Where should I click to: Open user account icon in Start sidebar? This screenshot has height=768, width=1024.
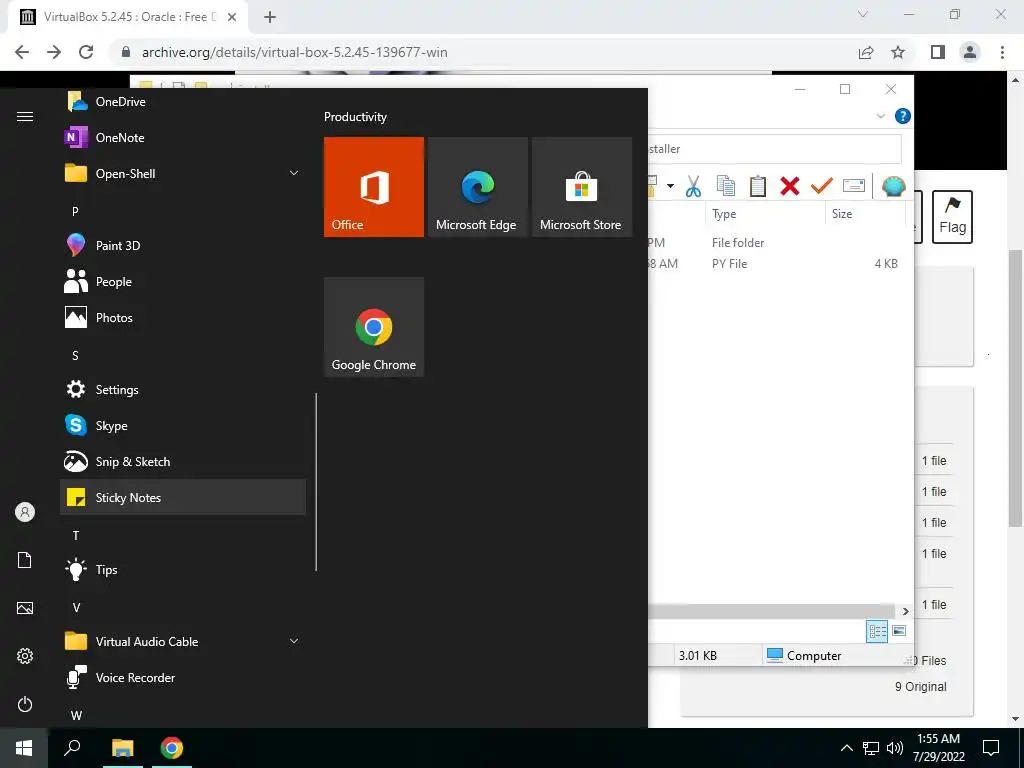25,512
